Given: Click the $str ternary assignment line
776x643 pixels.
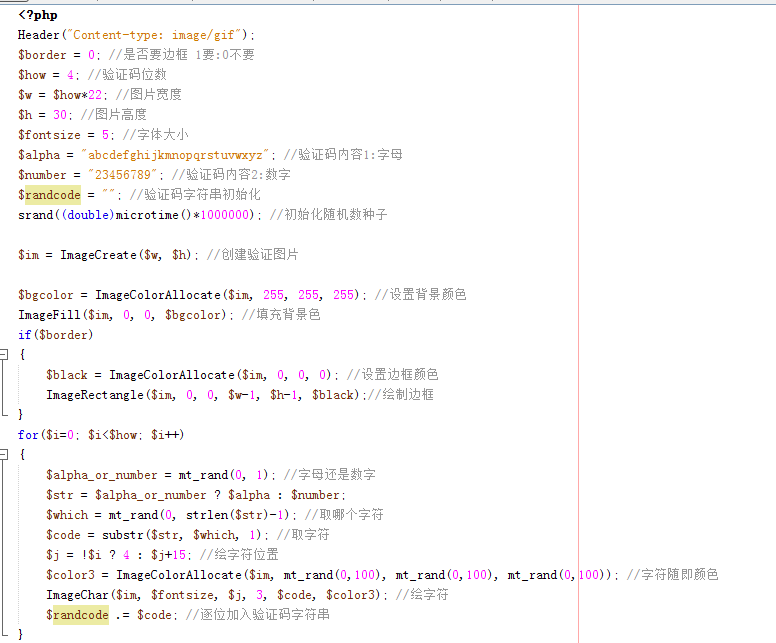Looking at the screenshot, I should (x=196, y=495).
